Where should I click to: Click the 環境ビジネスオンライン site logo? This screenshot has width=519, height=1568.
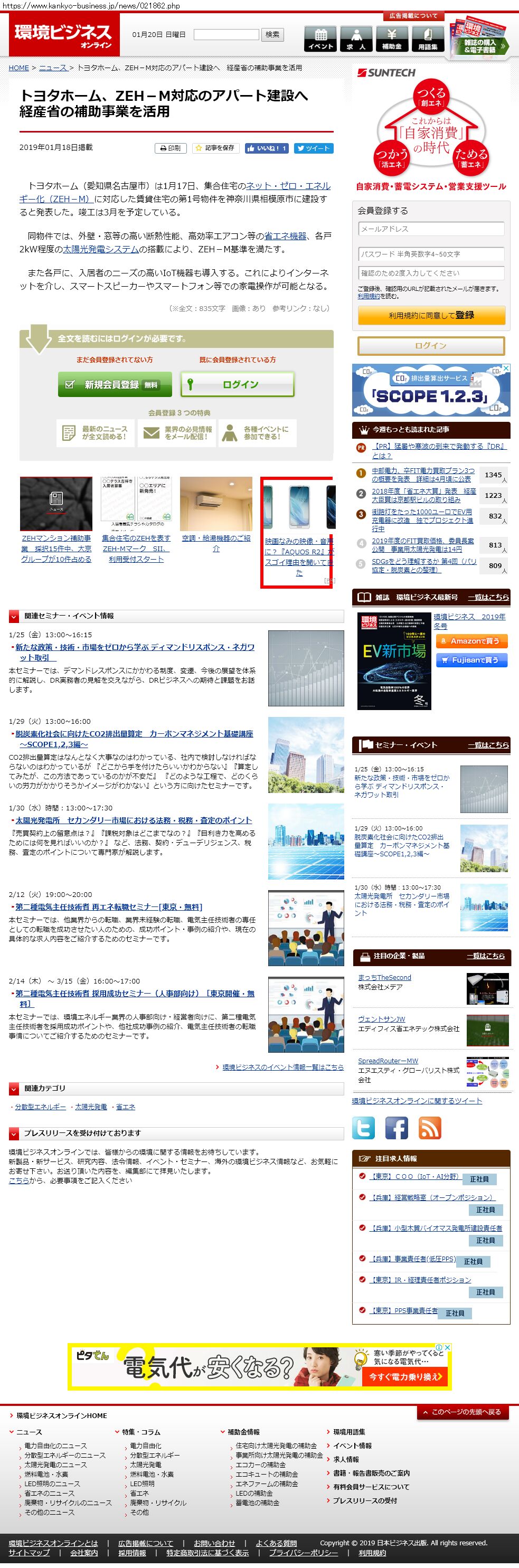64,35
